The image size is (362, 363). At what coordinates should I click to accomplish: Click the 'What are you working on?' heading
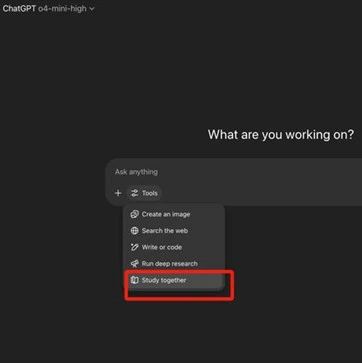pos(281,135)
